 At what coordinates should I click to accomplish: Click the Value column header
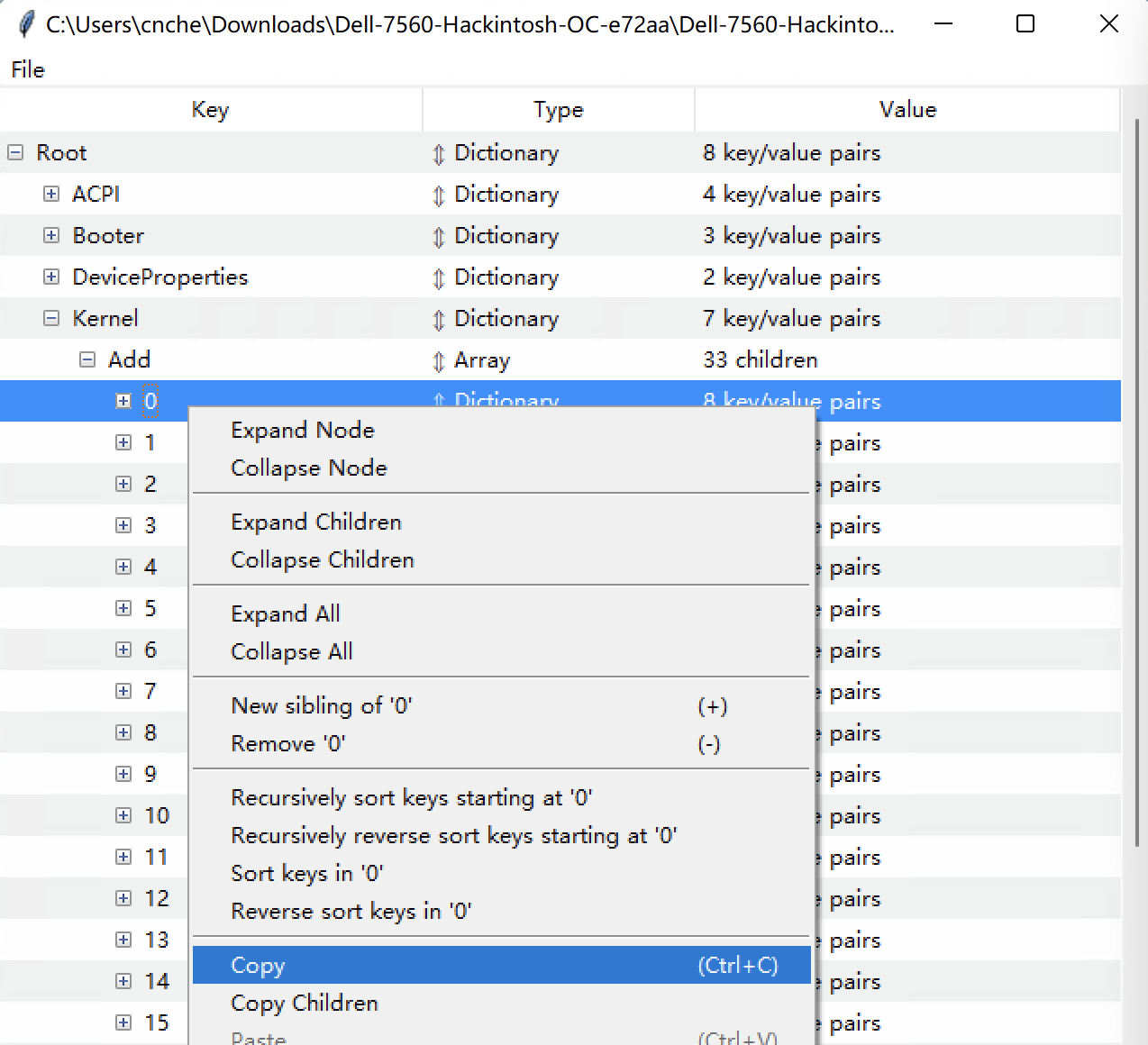coord(907,110)
